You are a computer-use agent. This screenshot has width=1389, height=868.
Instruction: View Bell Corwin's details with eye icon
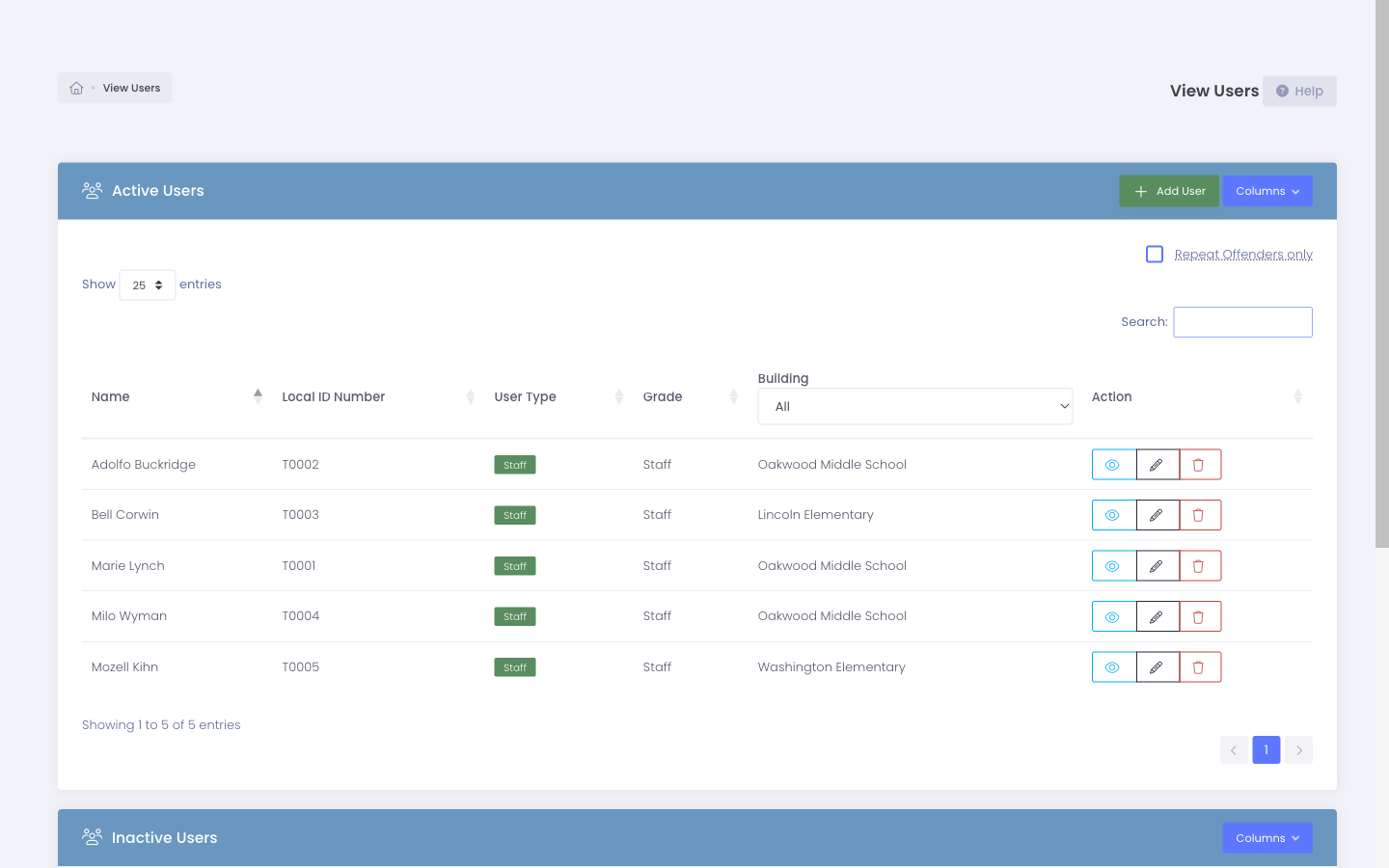(x=1113, y=515)
